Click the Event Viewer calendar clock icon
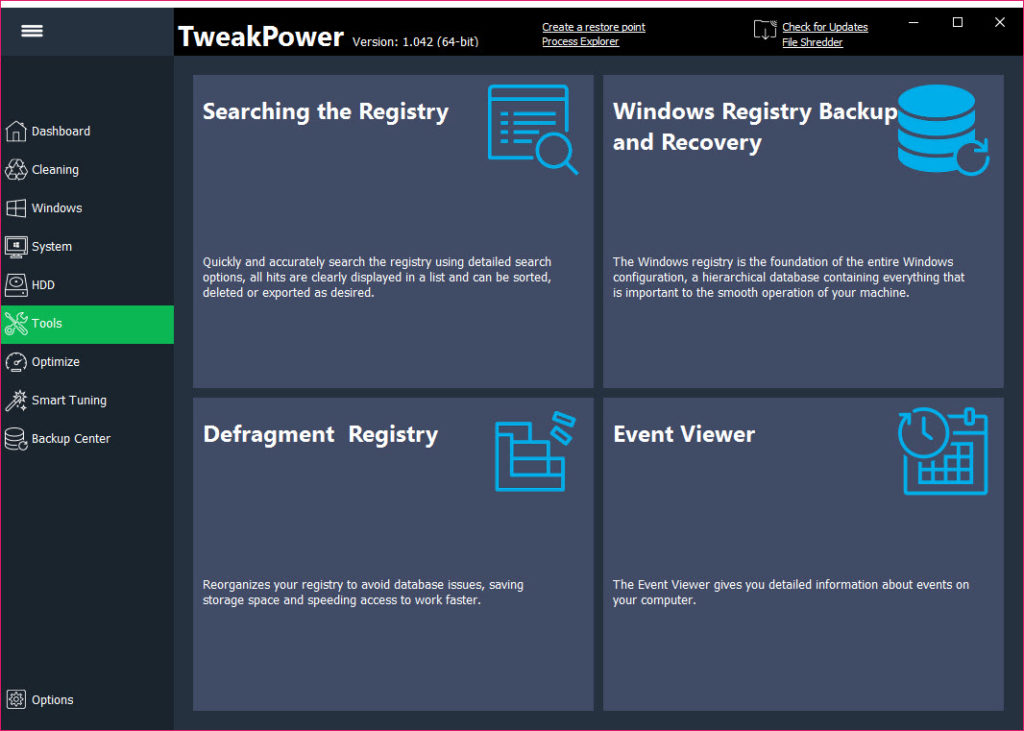The image size is (1024, 731). point(943,451)
